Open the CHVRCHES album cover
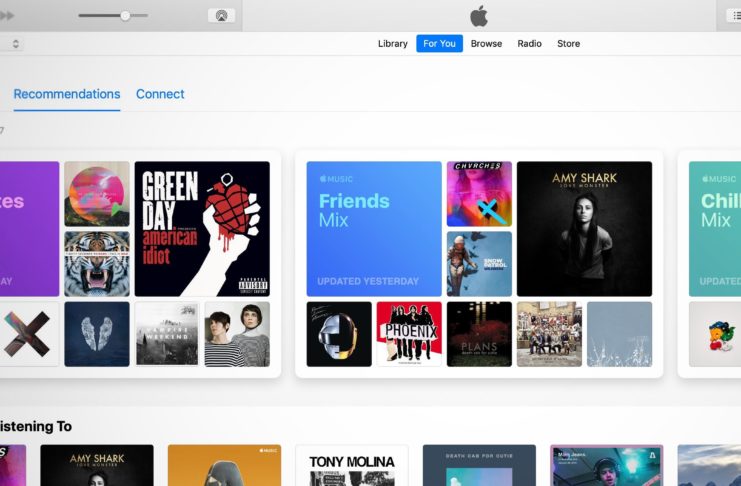 479,194
